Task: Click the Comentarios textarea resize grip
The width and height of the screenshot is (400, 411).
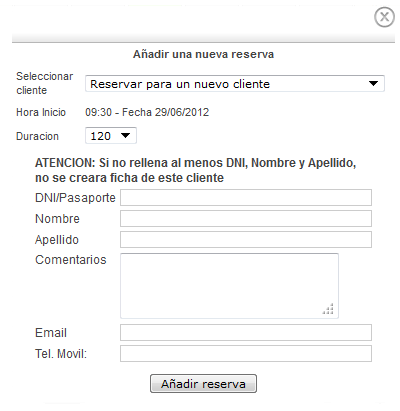Action: [328, 309]
